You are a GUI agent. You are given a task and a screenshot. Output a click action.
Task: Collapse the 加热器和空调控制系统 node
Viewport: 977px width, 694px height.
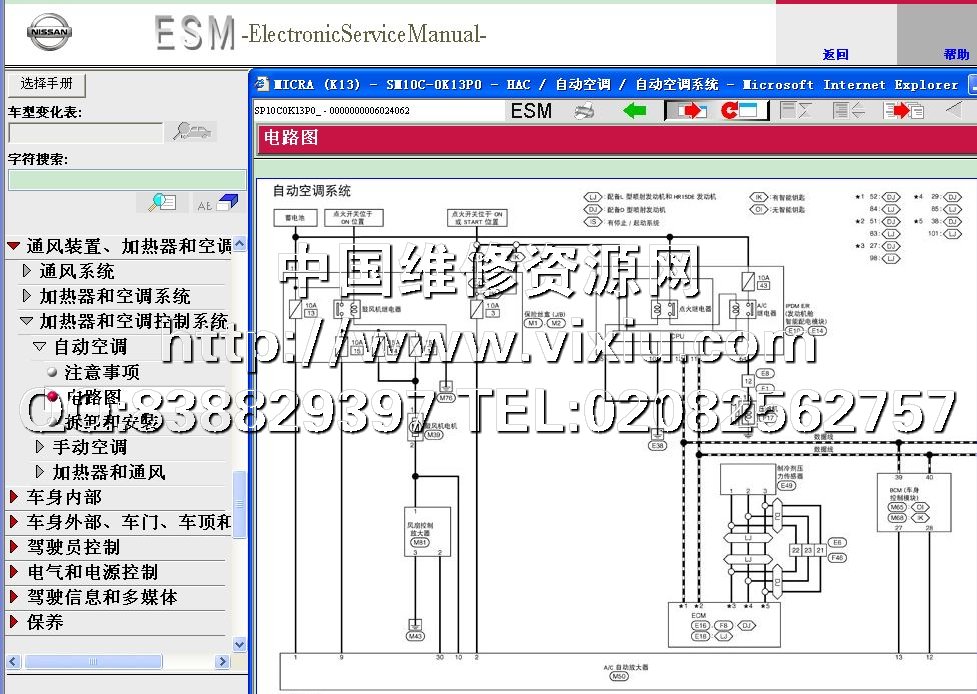pos(26,321)
